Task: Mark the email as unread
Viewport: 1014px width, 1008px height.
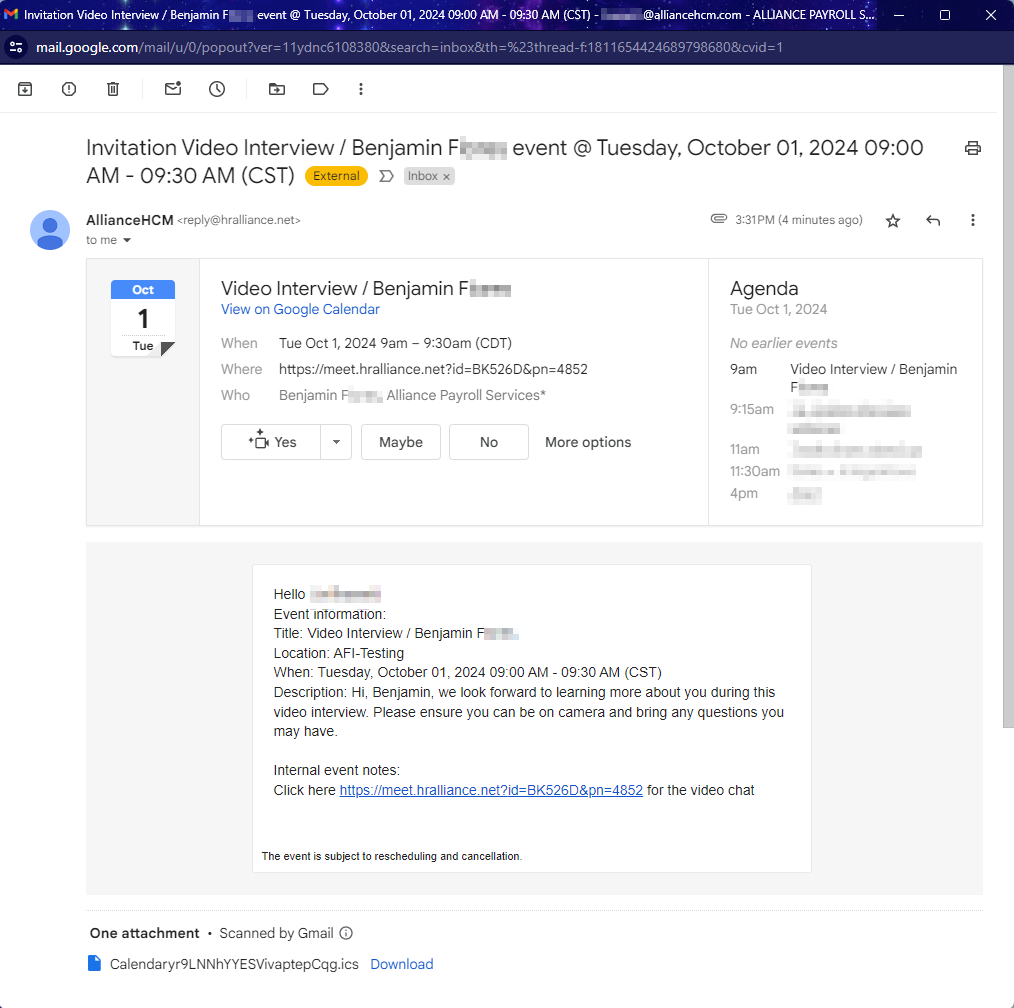Action: [x=173, y=89]
